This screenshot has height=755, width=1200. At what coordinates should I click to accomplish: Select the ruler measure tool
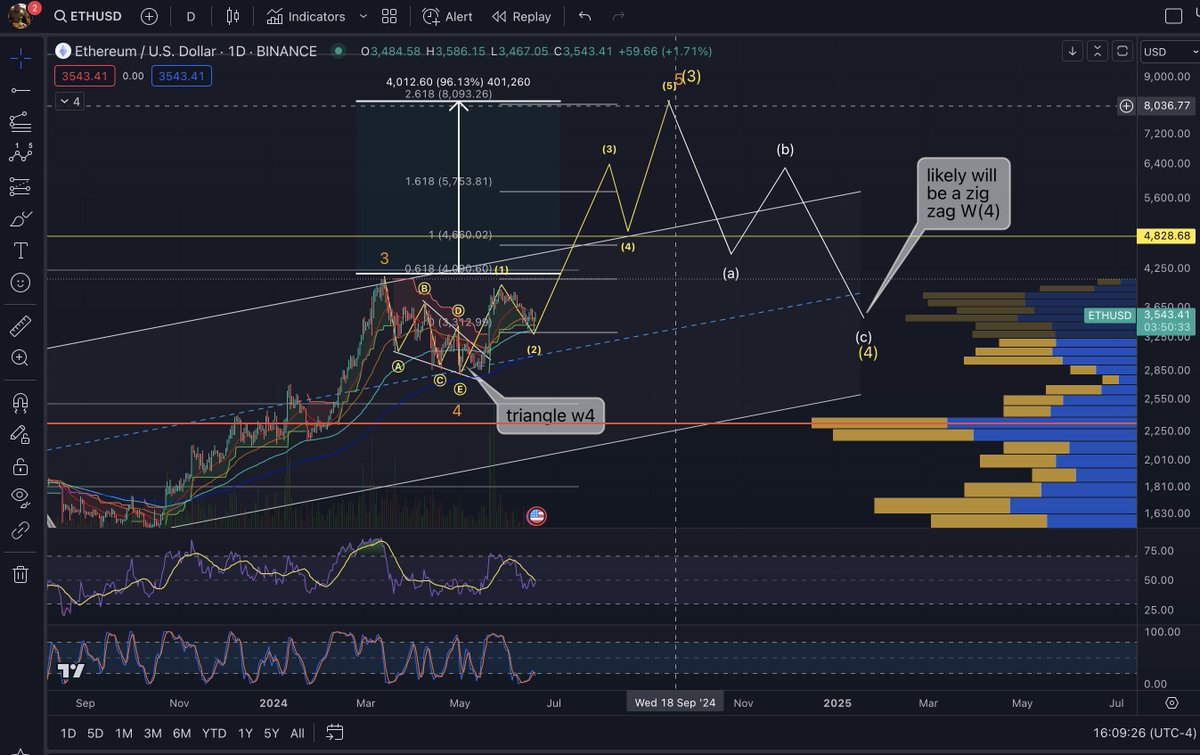20,326
